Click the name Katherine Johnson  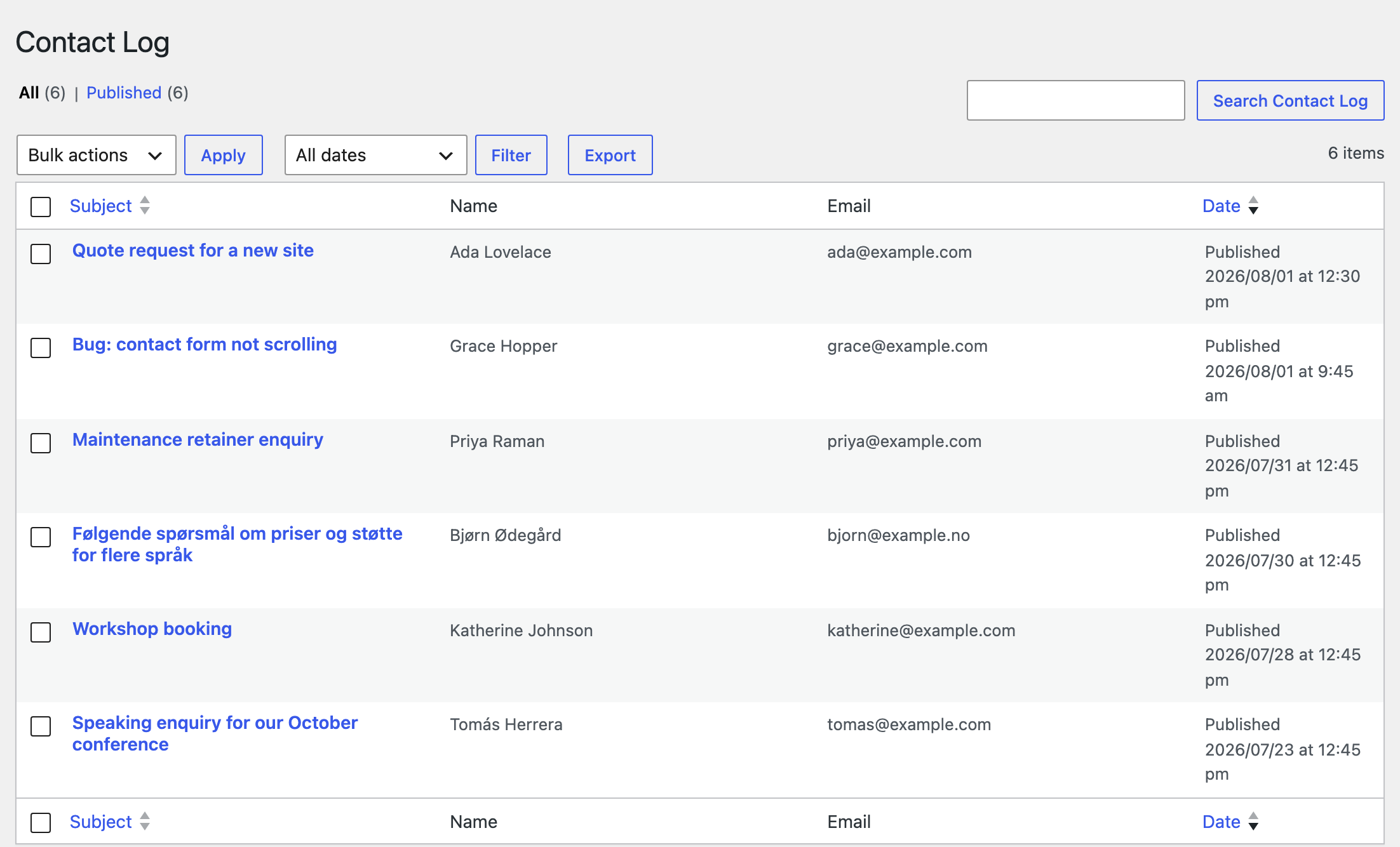click(x=521, y=630)
